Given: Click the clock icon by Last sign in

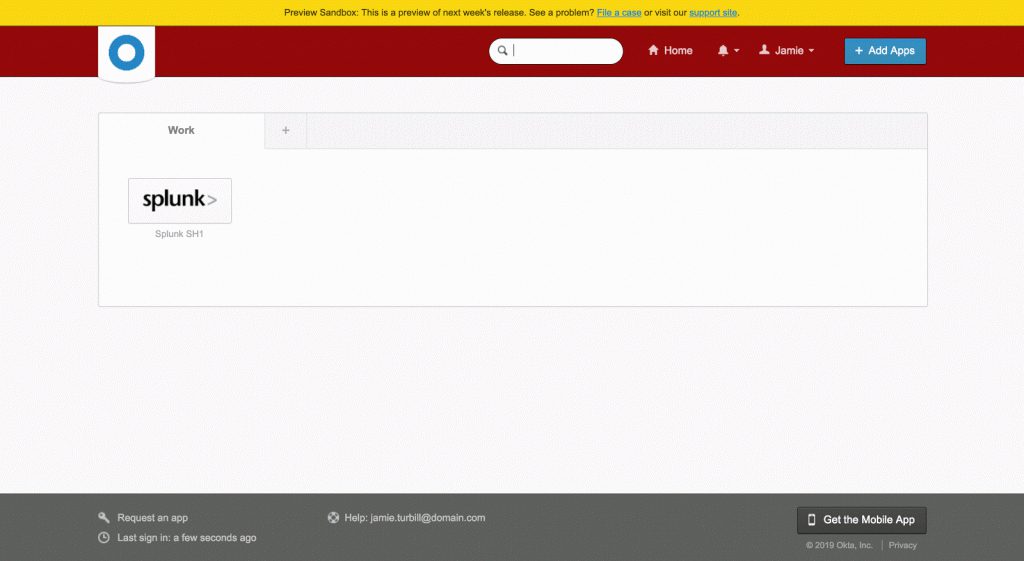Looking at the screenshot, I should (104, 537).
